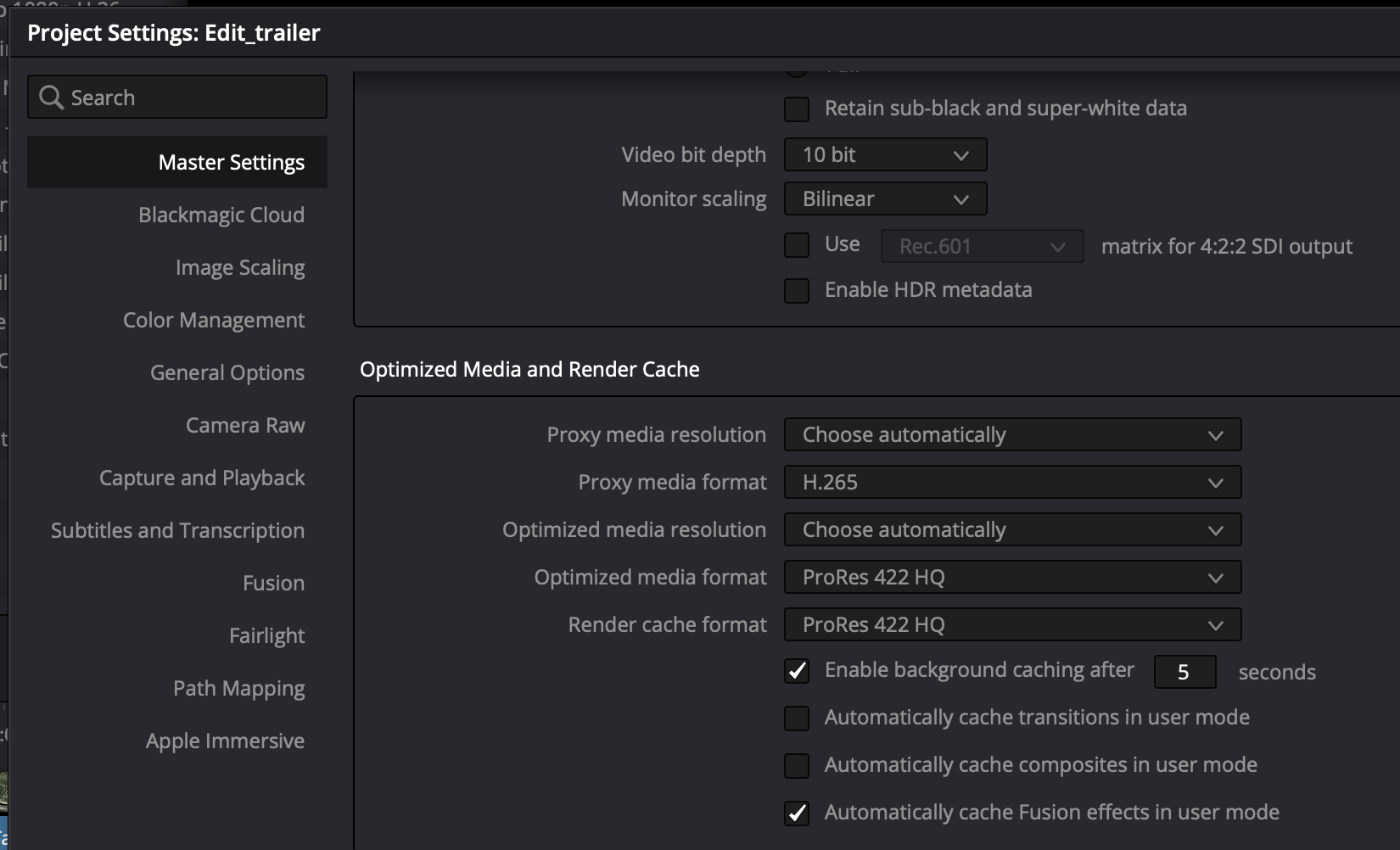Open the Video bit depth dropdown
Viewport: 1400px width, 850px height.
885,154
